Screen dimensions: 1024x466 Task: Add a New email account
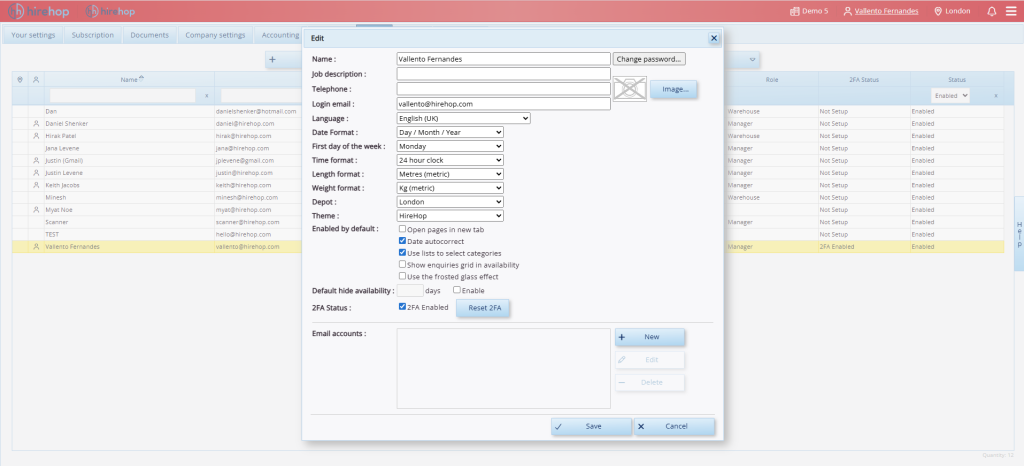(x=650, y=337)
